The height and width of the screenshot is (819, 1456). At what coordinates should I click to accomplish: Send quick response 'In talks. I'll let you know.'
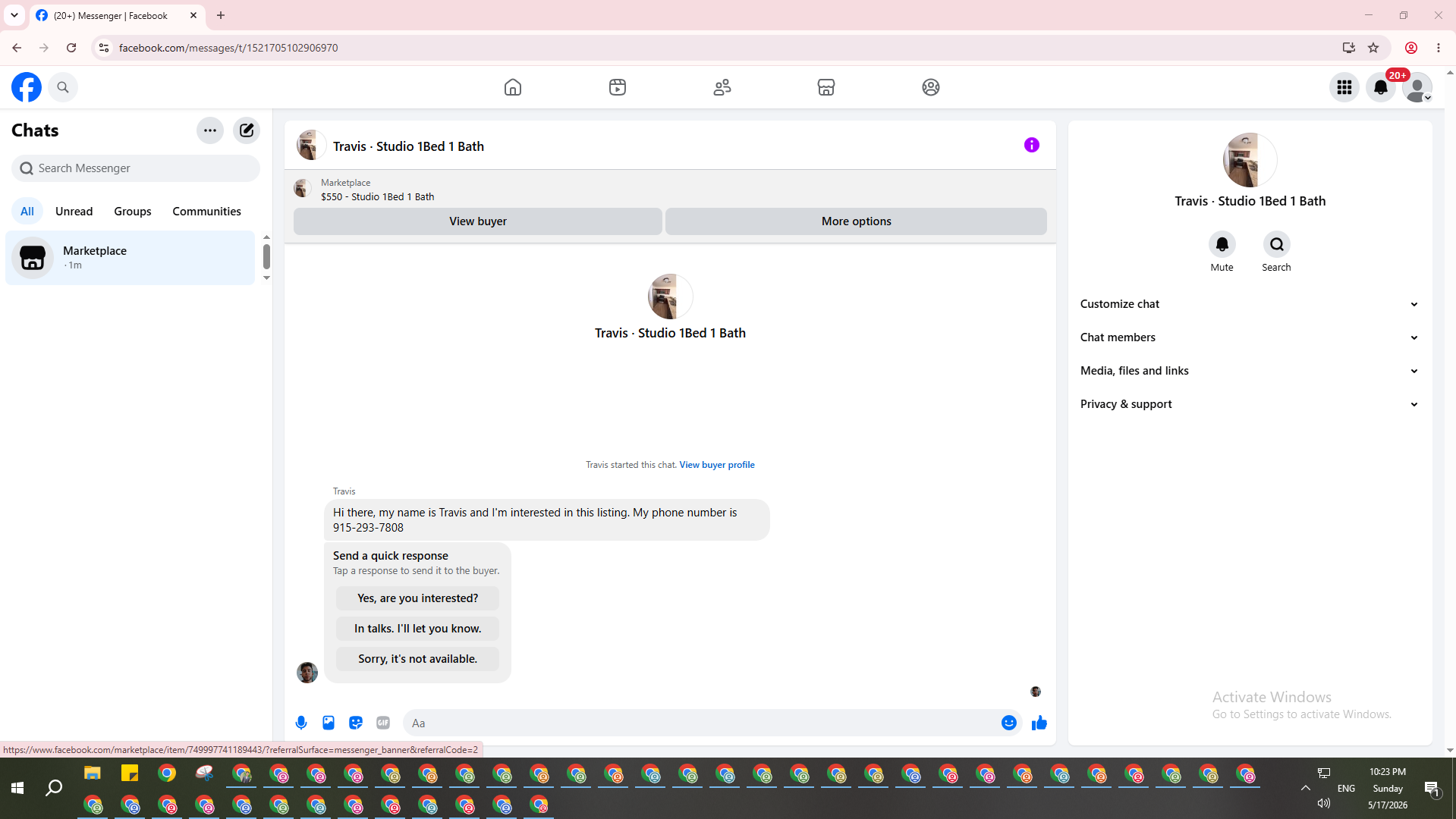tap(417, 629)
